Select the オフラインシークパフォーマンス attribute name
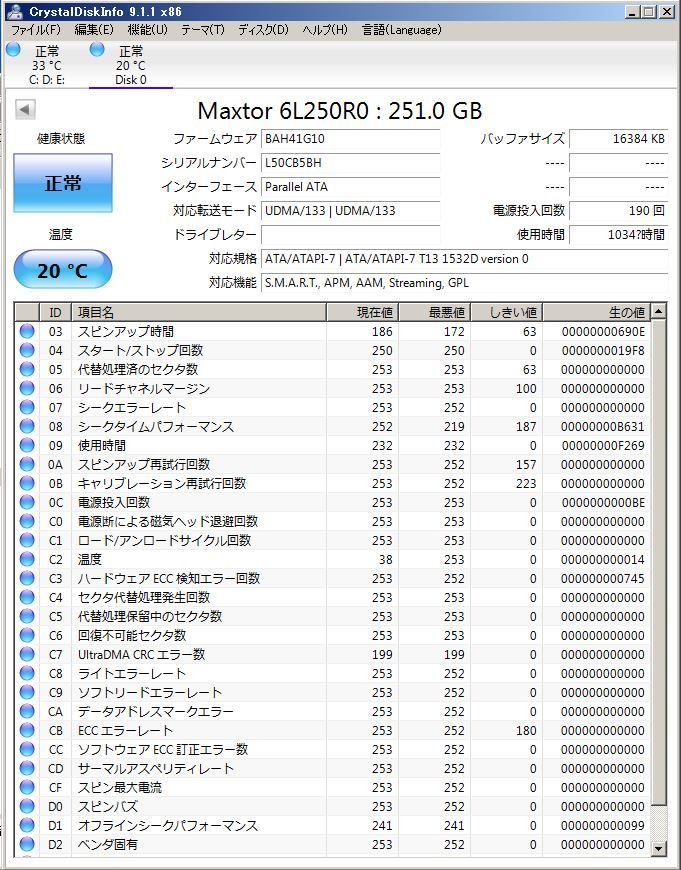The height and width of the screenshot is (870, 681). pyautogui.click(x=168, y=826)
